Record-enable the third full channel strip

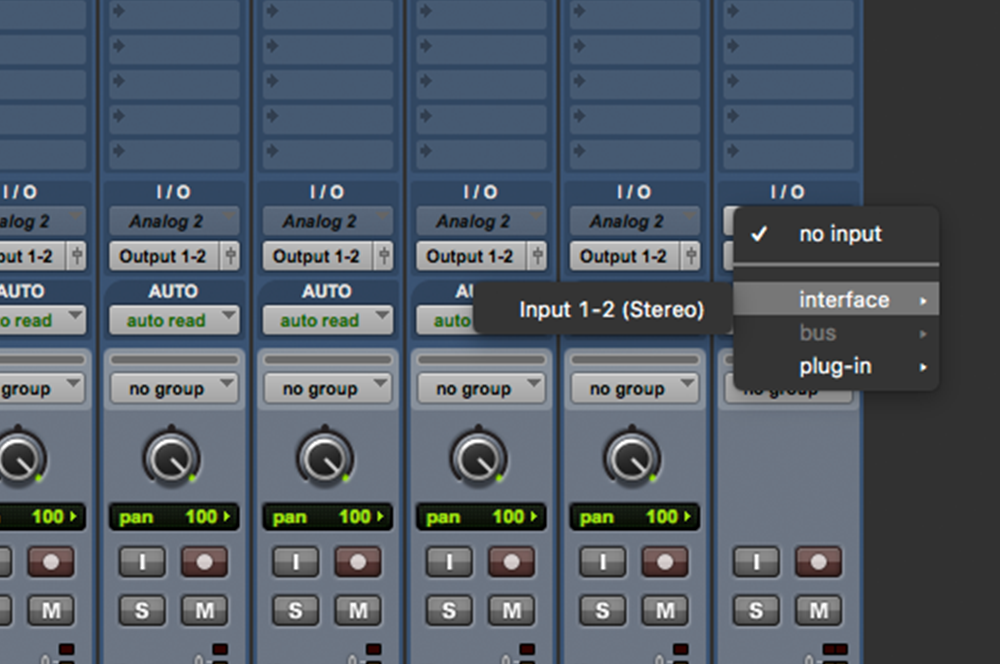tap(511, 562)
